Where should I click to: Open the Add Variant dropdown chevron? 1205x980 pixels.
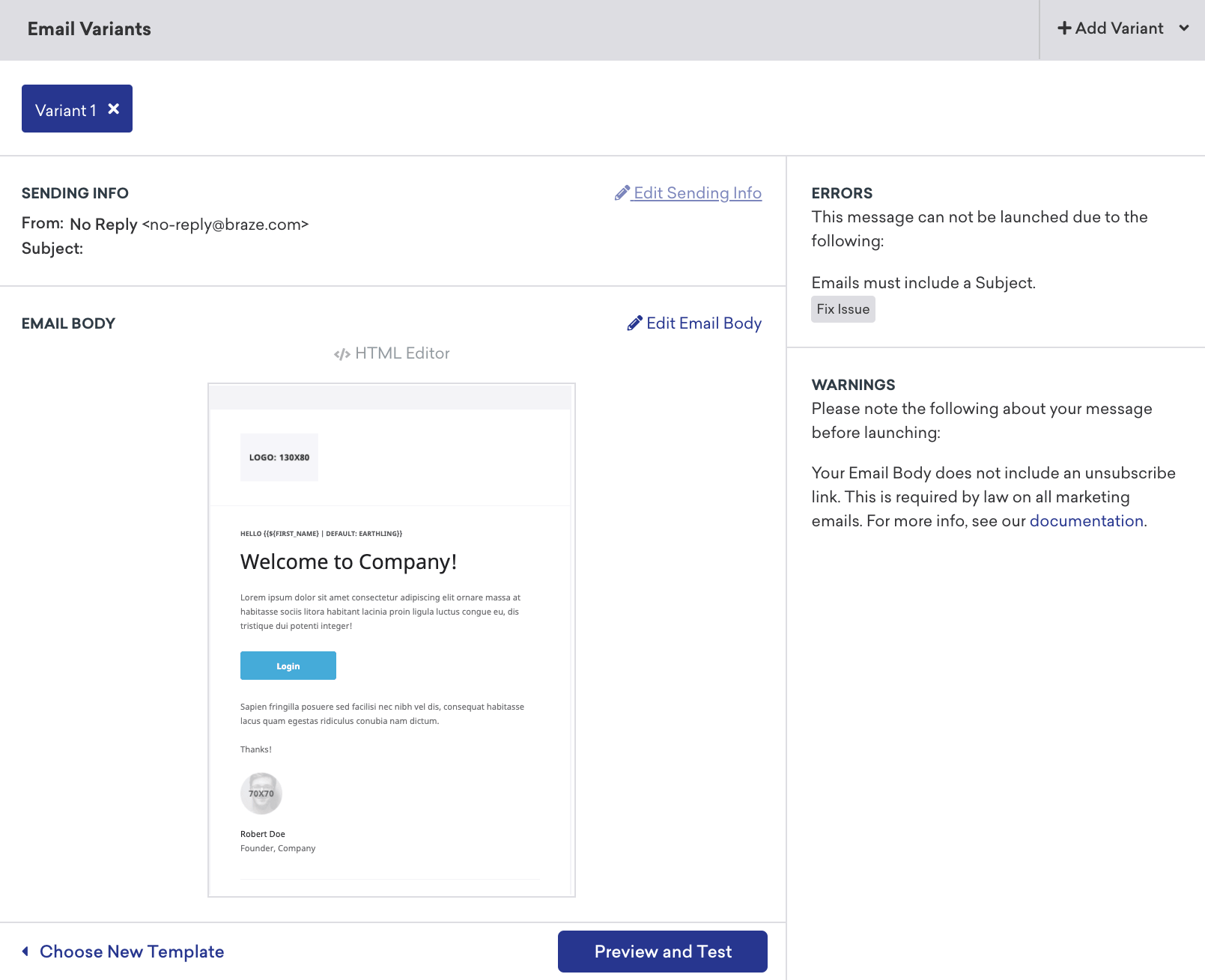pos(1184,28)
